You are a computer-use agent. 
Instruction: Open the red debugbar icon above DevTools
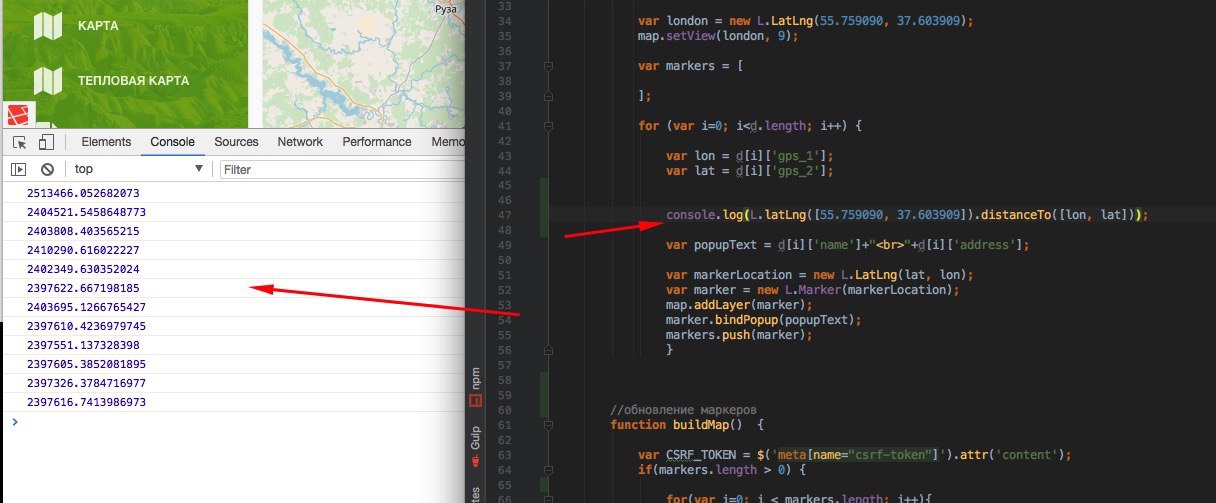17,114
